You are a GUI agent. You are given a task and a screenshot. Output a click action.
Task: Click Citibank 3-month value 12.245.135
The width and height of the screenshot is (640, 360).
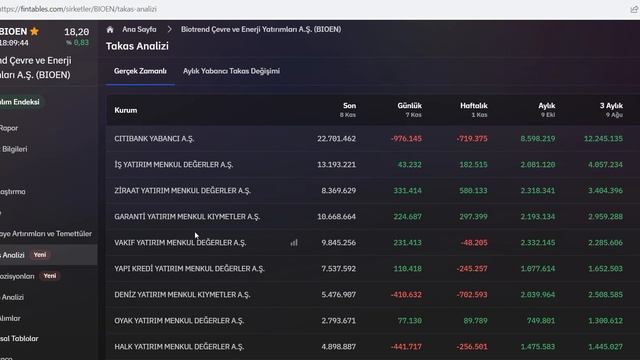[603, 139]
